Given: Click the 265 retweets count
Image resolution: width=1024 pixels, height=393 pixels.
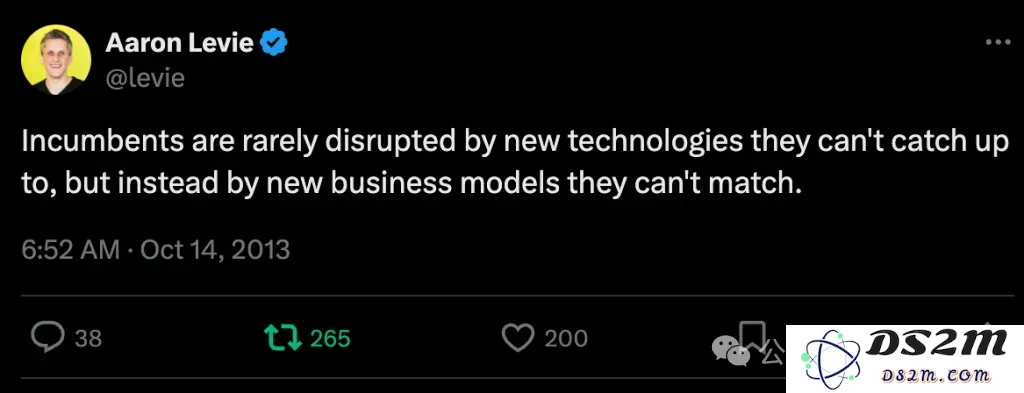Looking at the screenshot, I should [x=330, y=338].
